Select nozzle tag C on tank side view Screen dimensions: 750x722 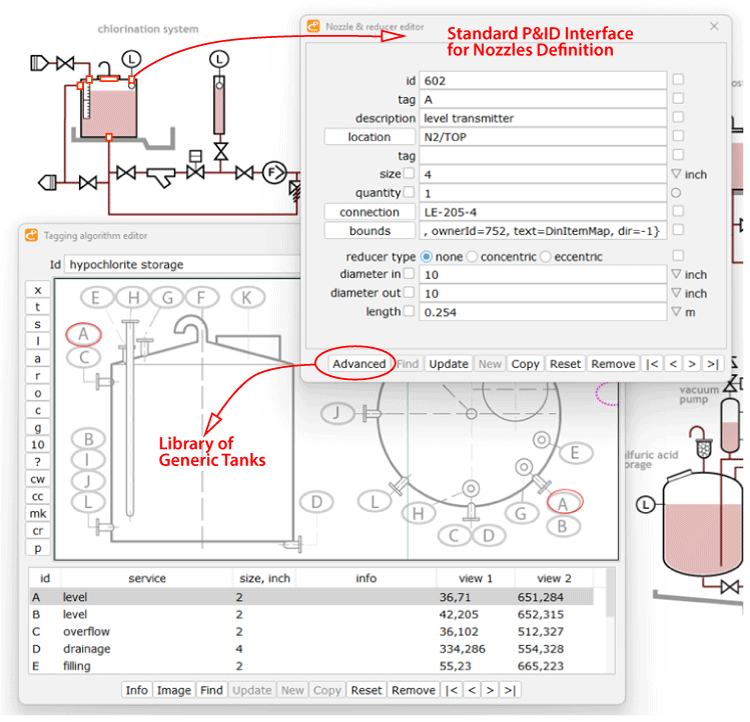pos(84,359)
